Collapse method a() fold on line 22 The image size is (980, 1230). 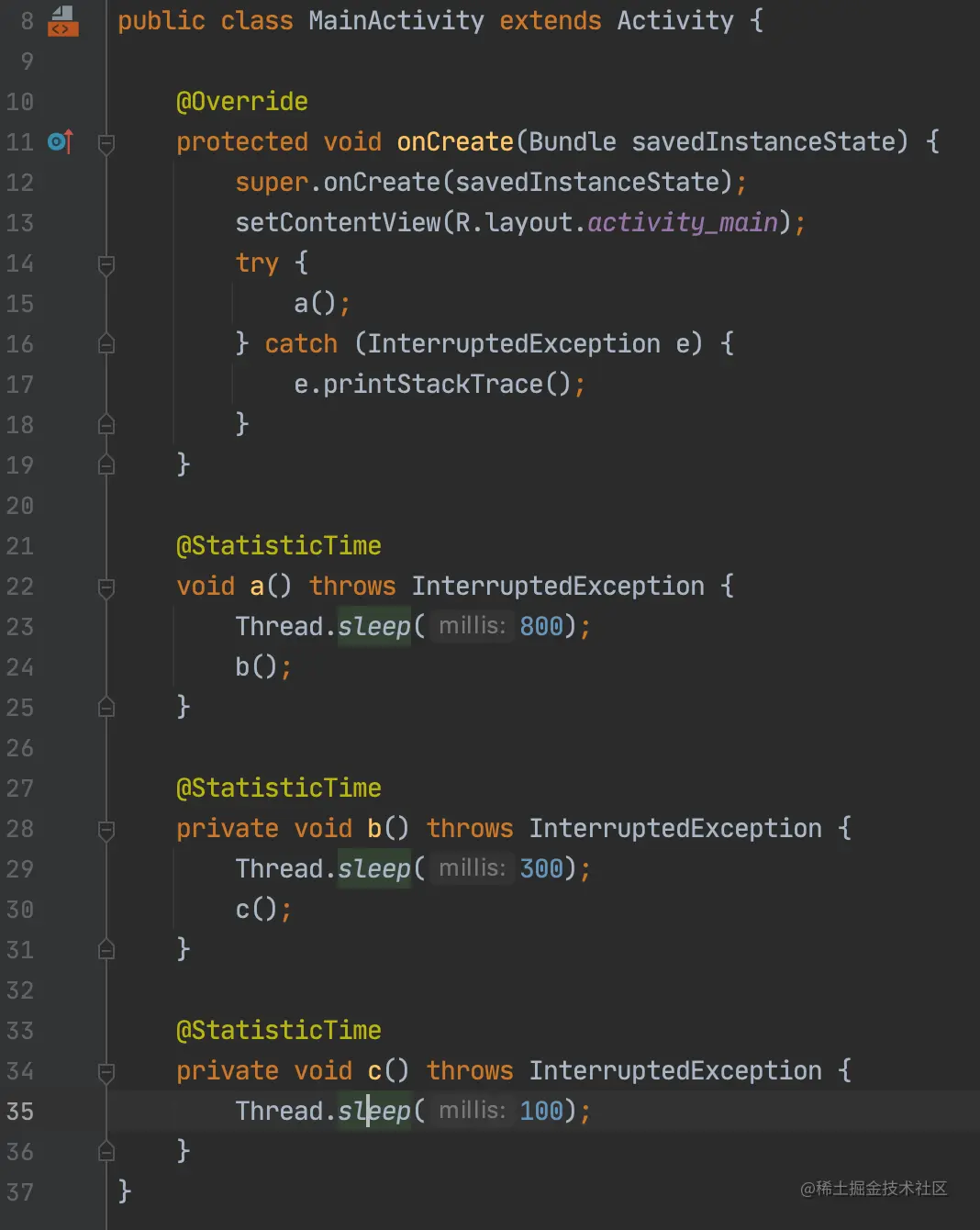coord(106,587)
